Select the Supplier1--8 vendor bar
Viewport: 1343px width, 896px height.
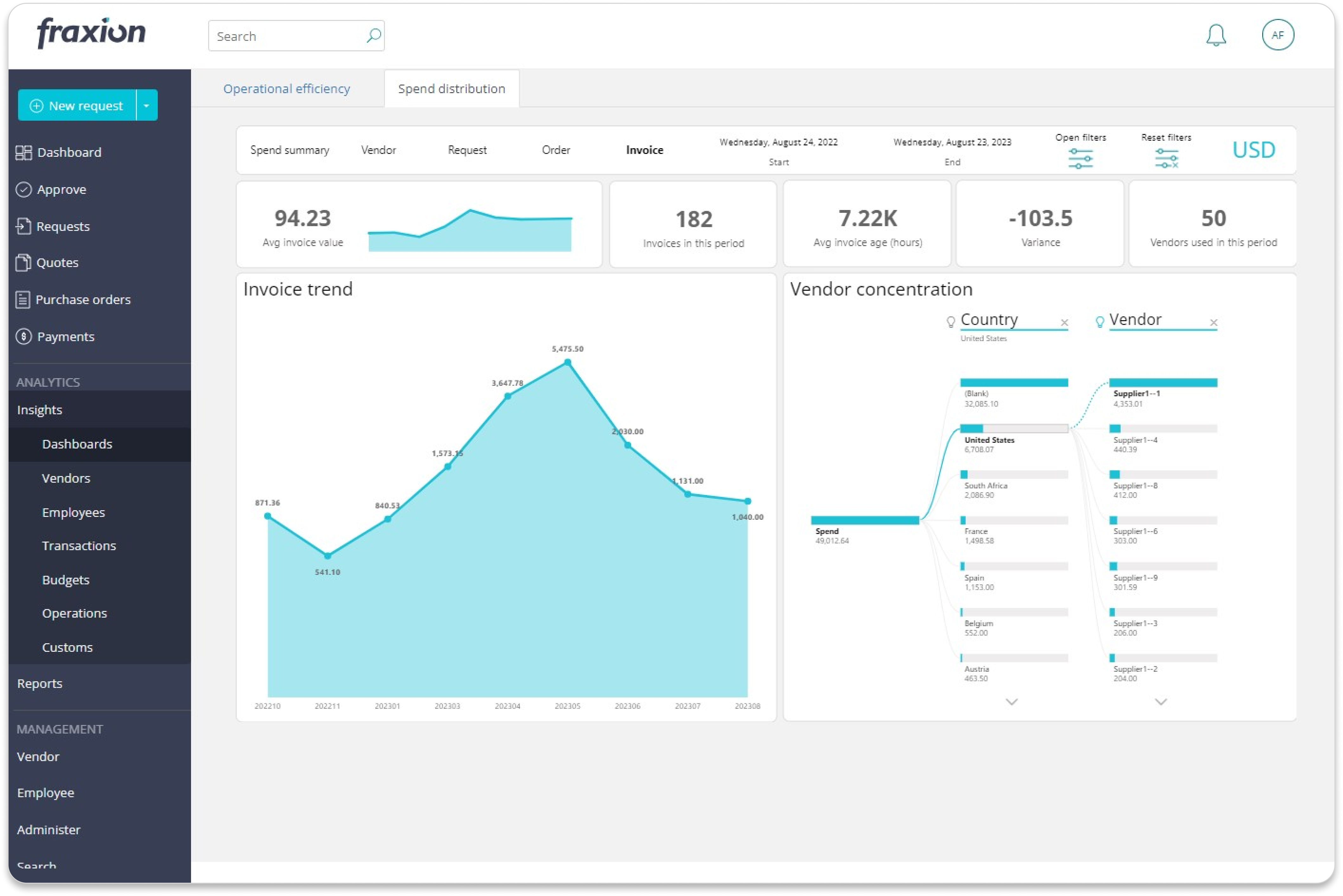pos(1163,475)
